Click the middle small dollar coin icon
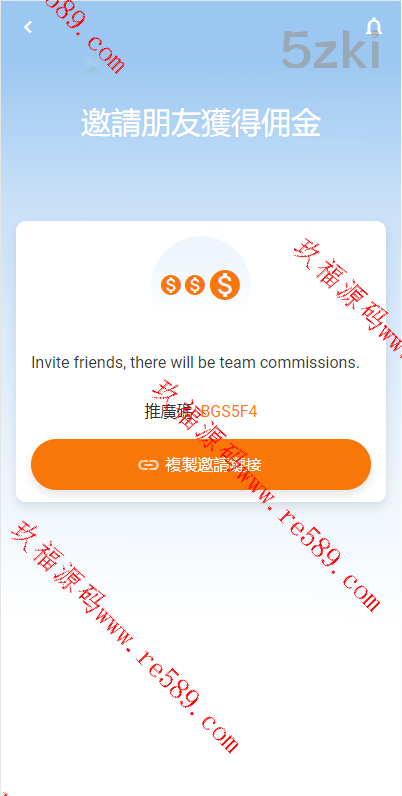 pos(194,285)
